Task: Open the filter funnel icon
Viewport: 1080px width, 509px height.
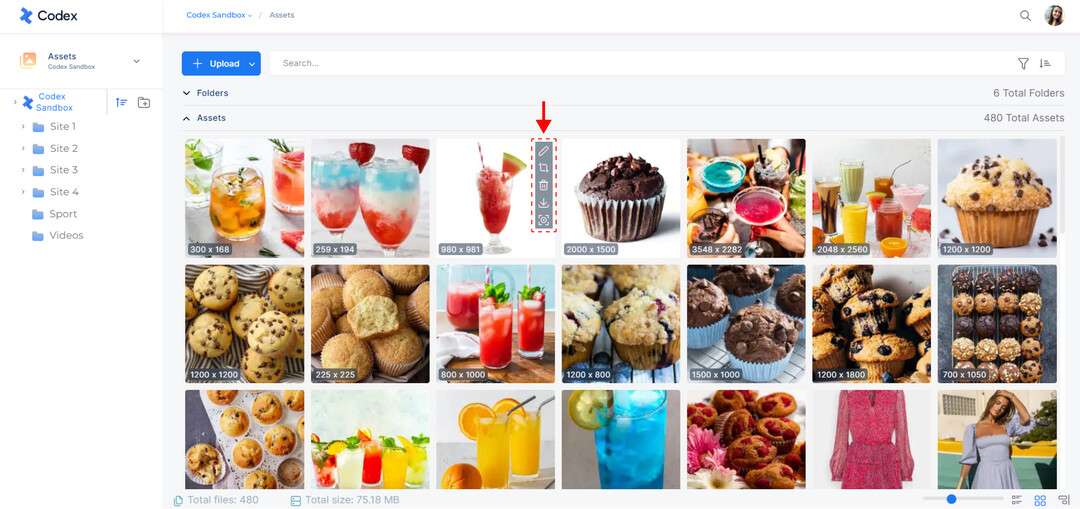Action: click(1024, 63)
